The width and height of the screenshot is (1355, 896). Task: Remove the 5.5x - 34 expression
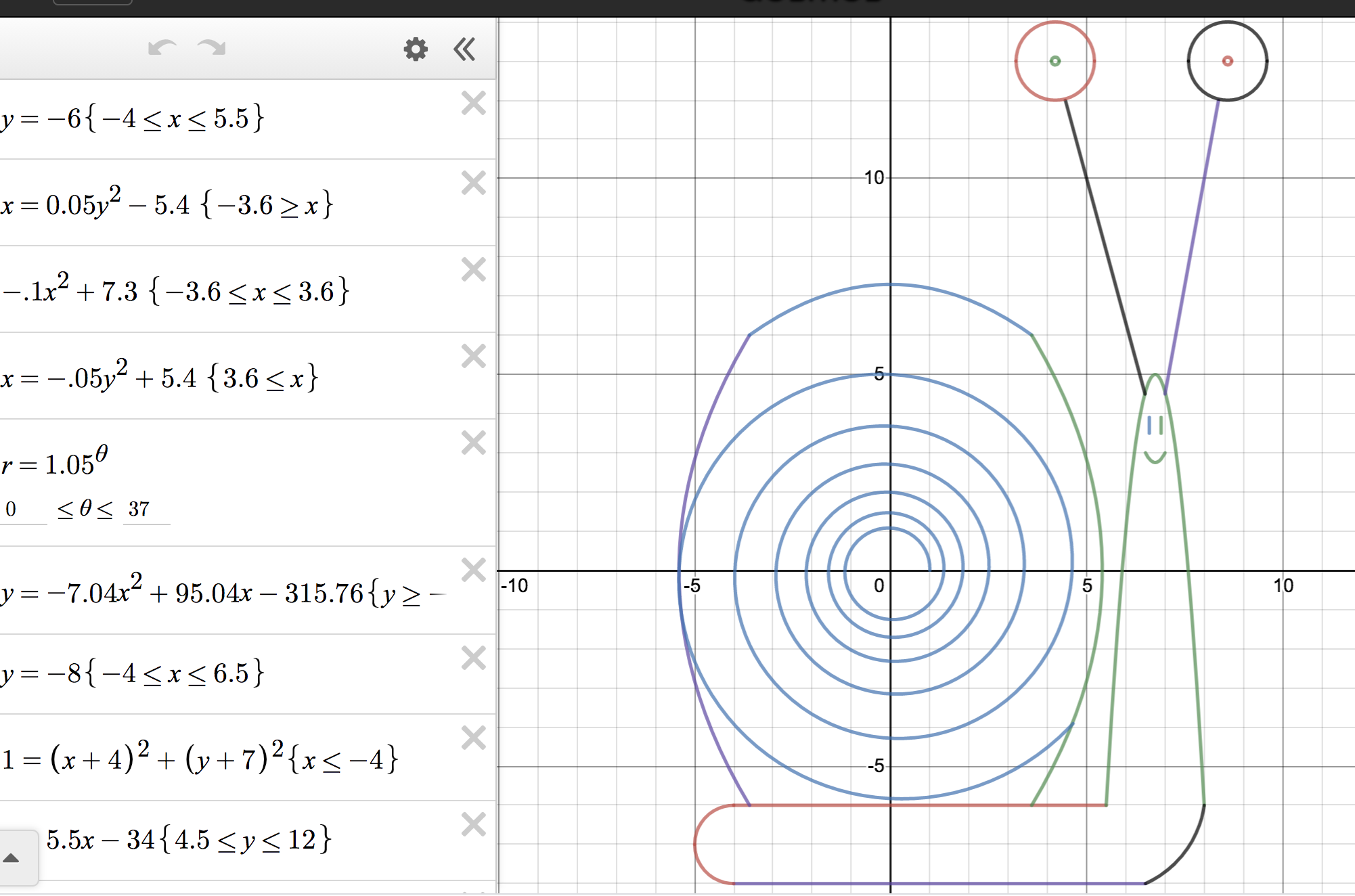click(x=473, y=825)
